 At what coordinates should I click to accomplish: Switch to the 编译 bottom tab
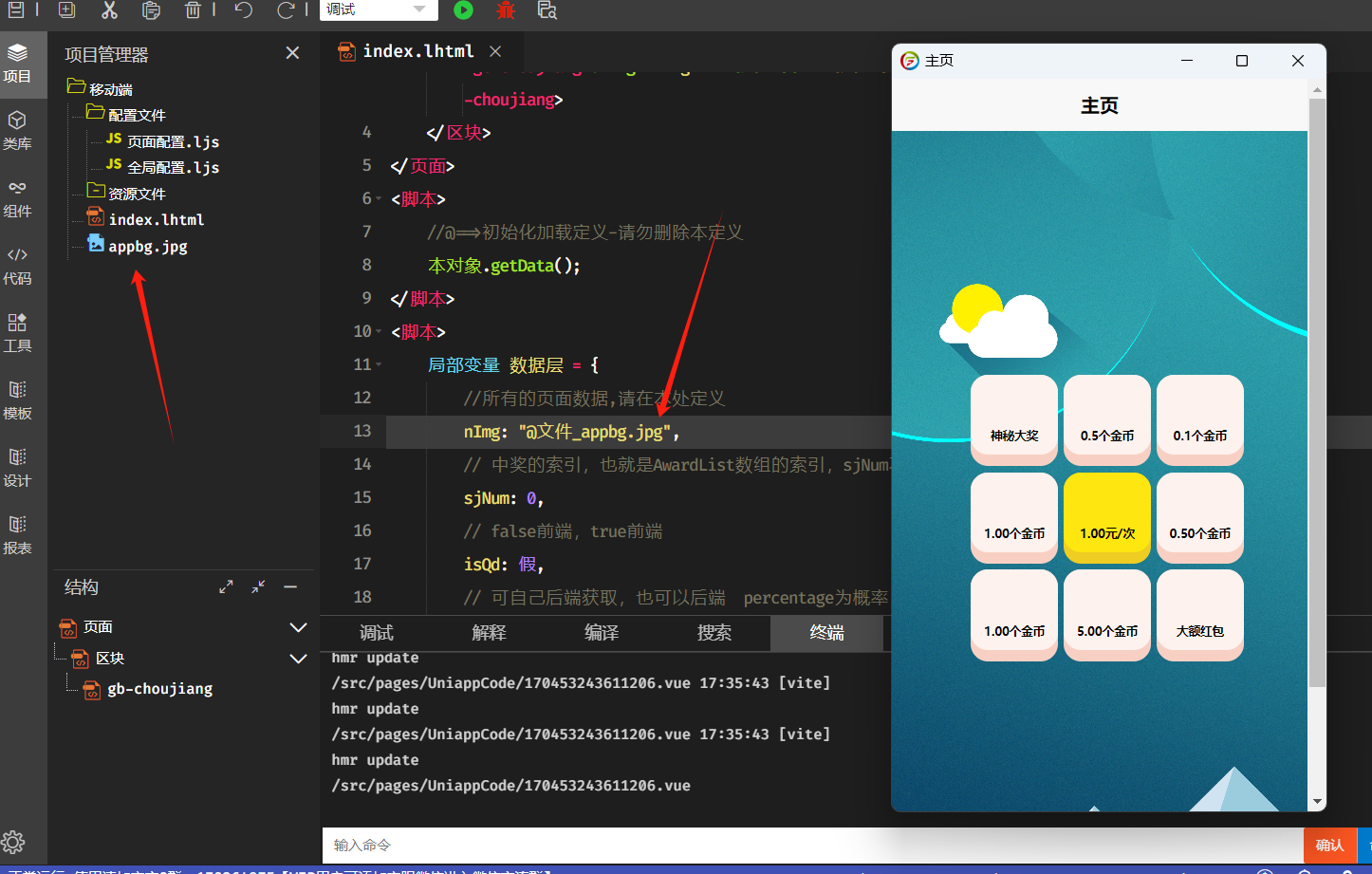pyautogui.click(x=602, y=633)
